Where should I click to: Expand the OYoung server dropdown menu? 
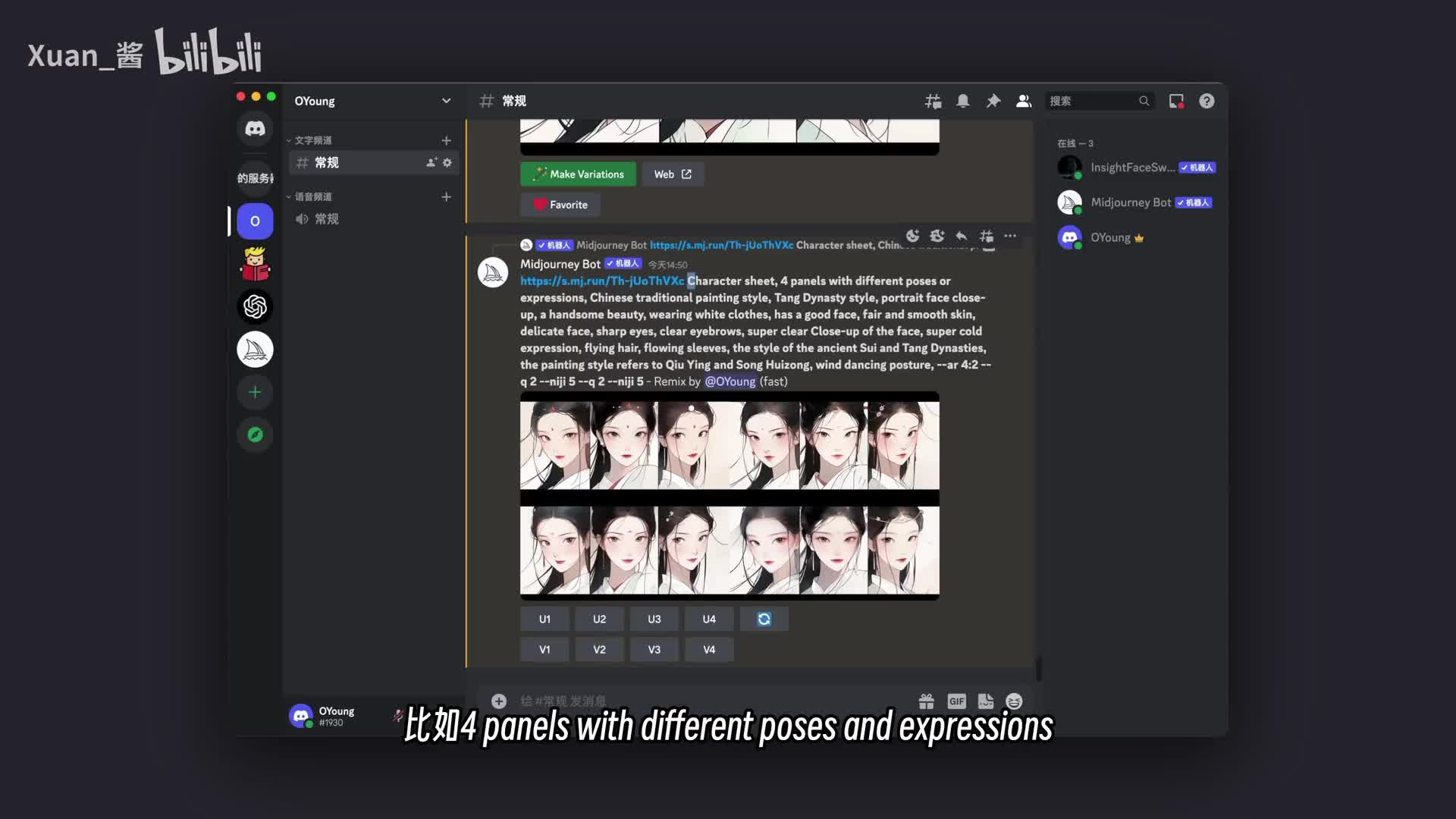446,101
